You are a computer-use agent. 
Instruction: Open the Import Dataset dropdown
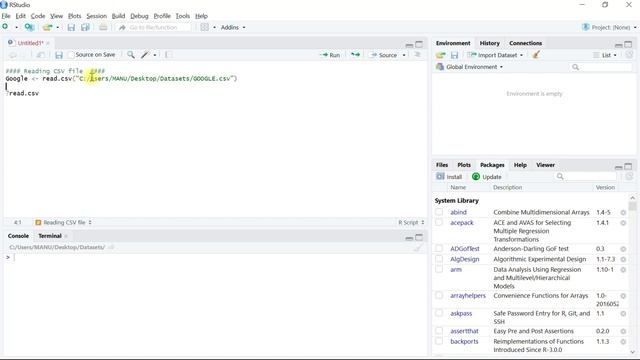coord(496,55)
